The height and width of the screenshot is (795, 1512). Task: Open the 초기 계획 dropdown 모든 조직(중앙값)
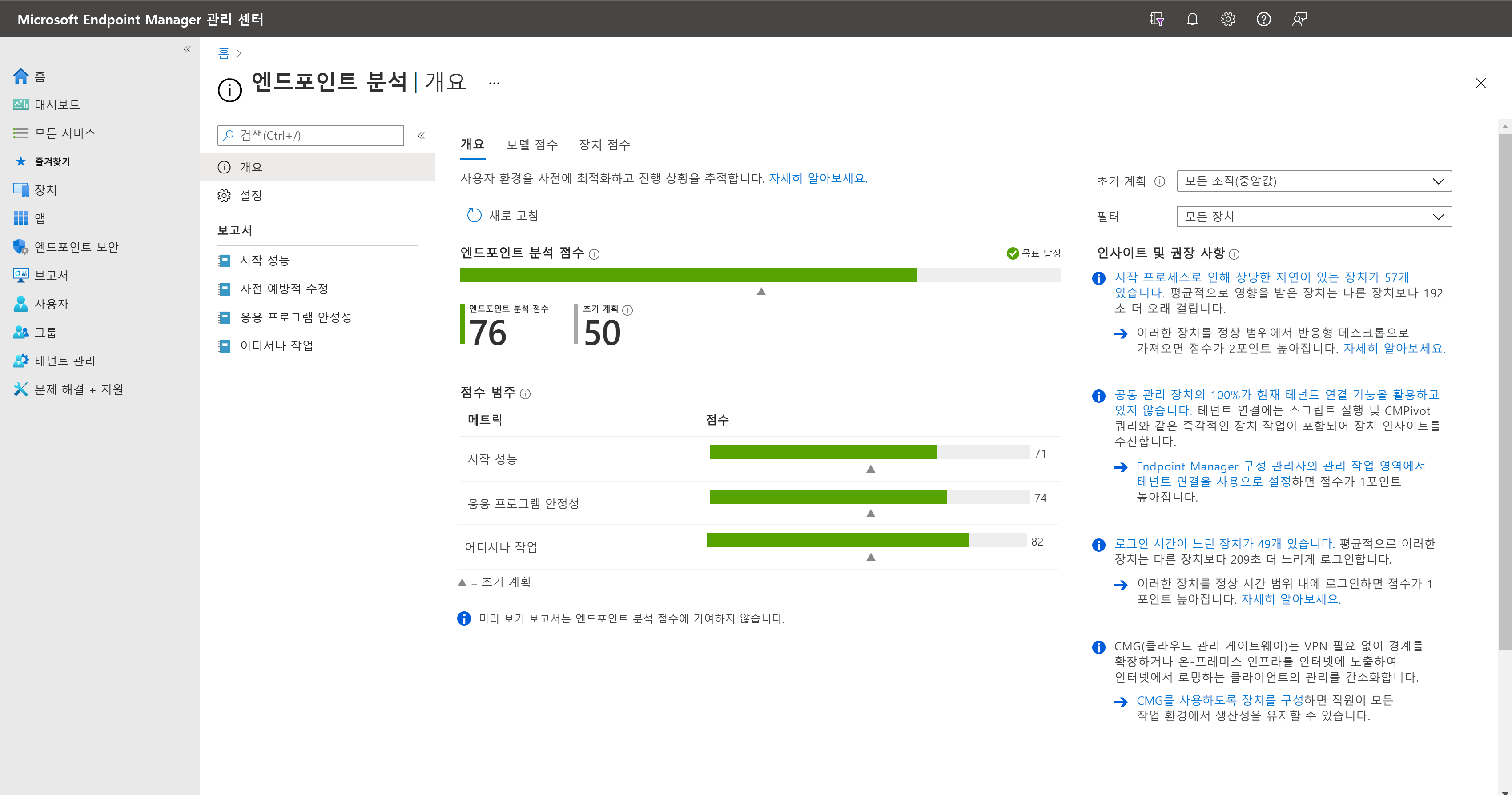tap(1314, 181)
